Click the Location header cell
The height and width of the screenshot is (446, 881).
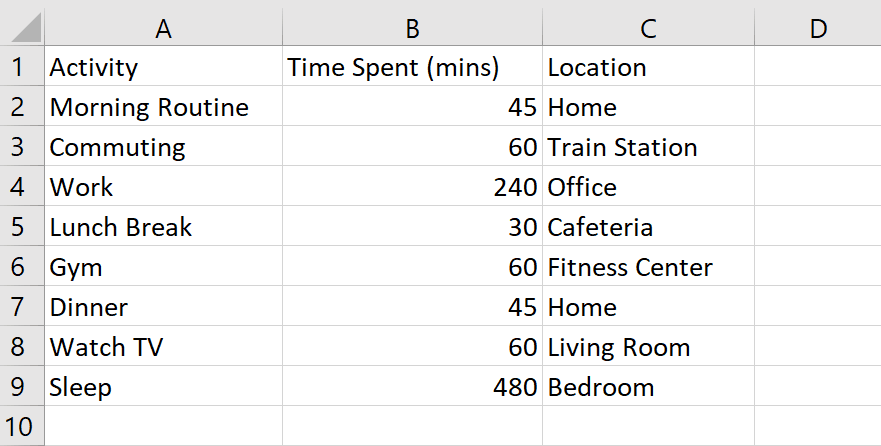click(x=648, y=67)
